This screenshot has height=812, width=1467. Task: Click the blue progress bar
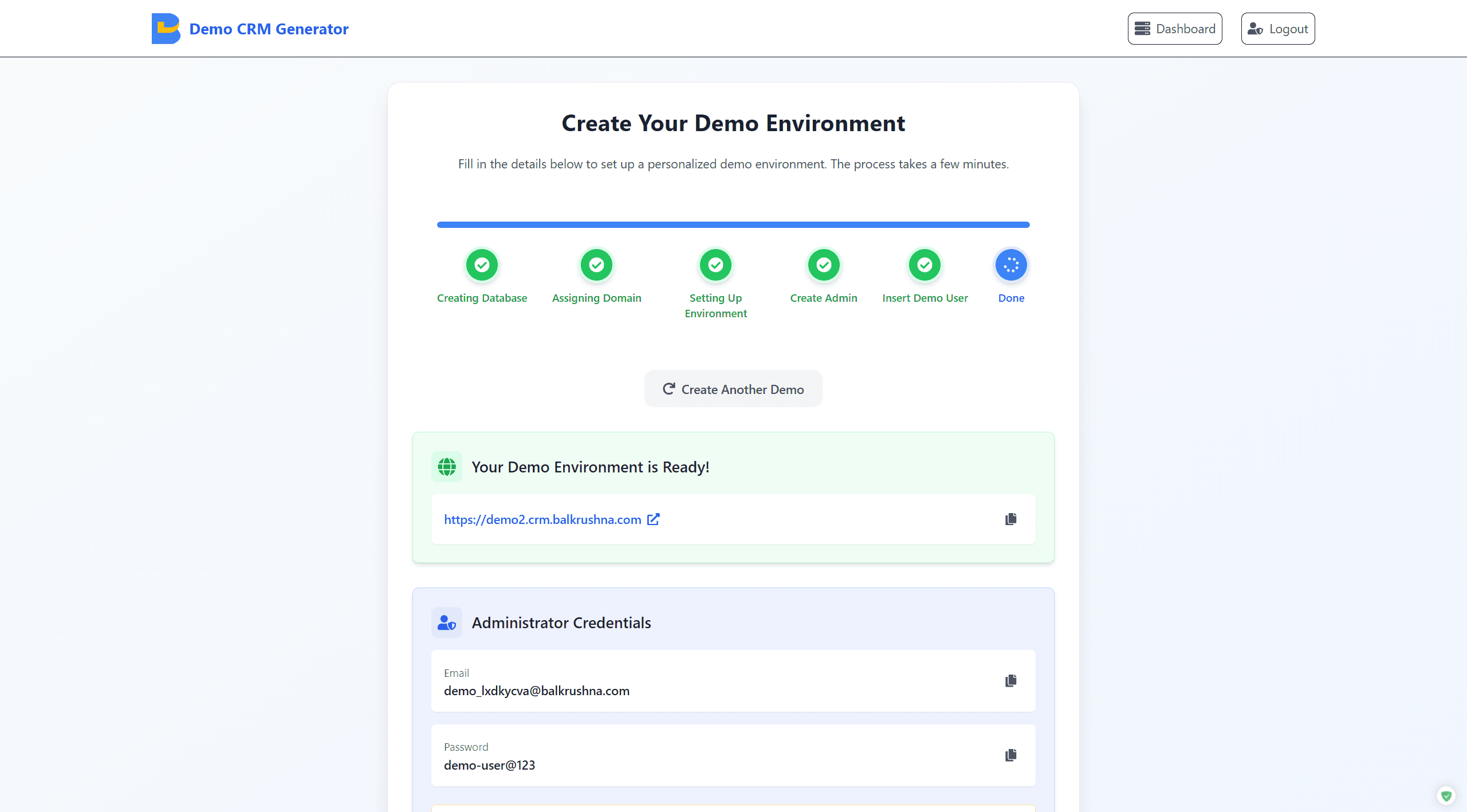[x=733, y=224]
